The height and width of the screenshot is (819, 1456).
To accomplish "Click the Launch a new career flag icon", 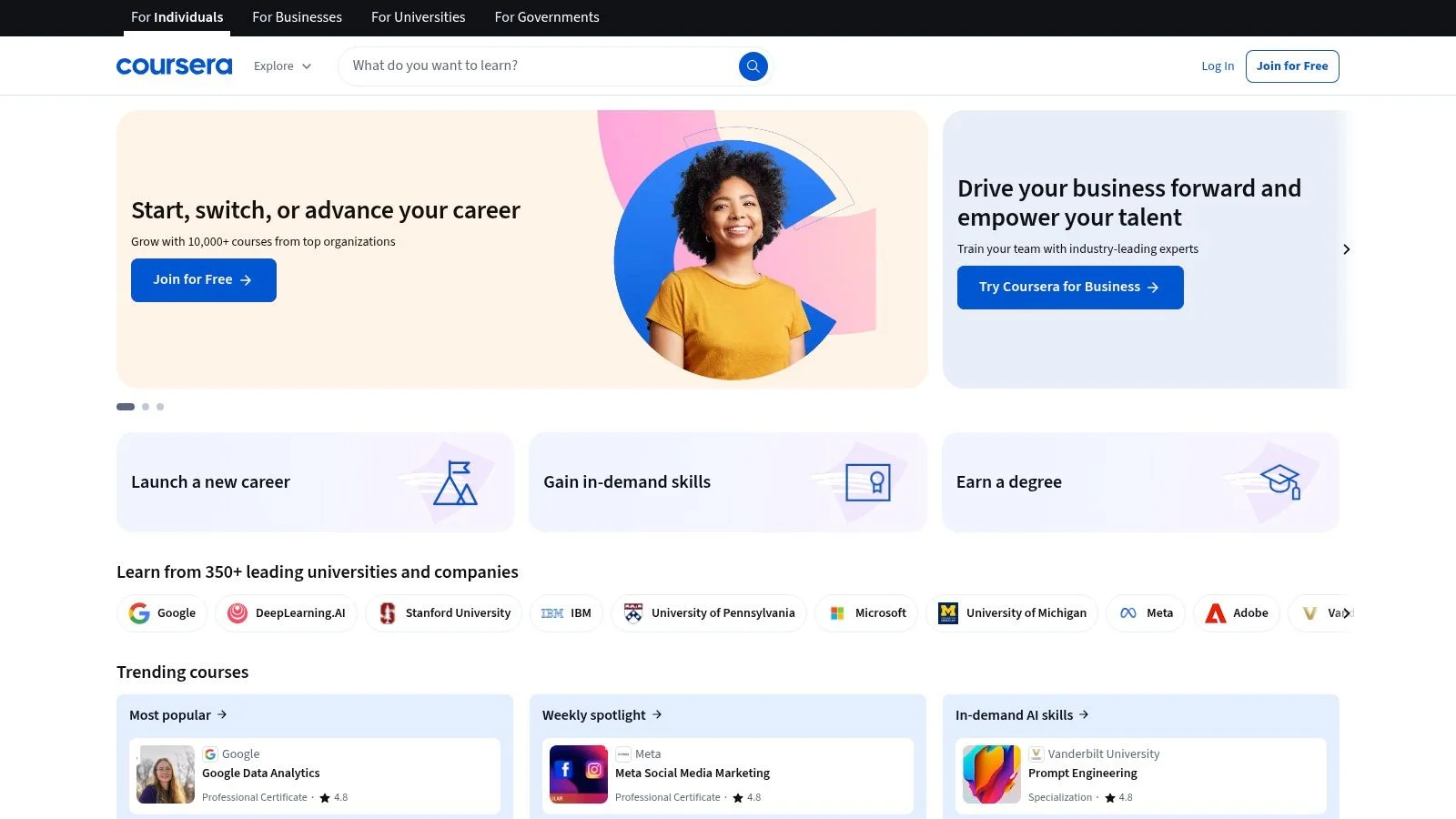I will (x=455, y=482).
